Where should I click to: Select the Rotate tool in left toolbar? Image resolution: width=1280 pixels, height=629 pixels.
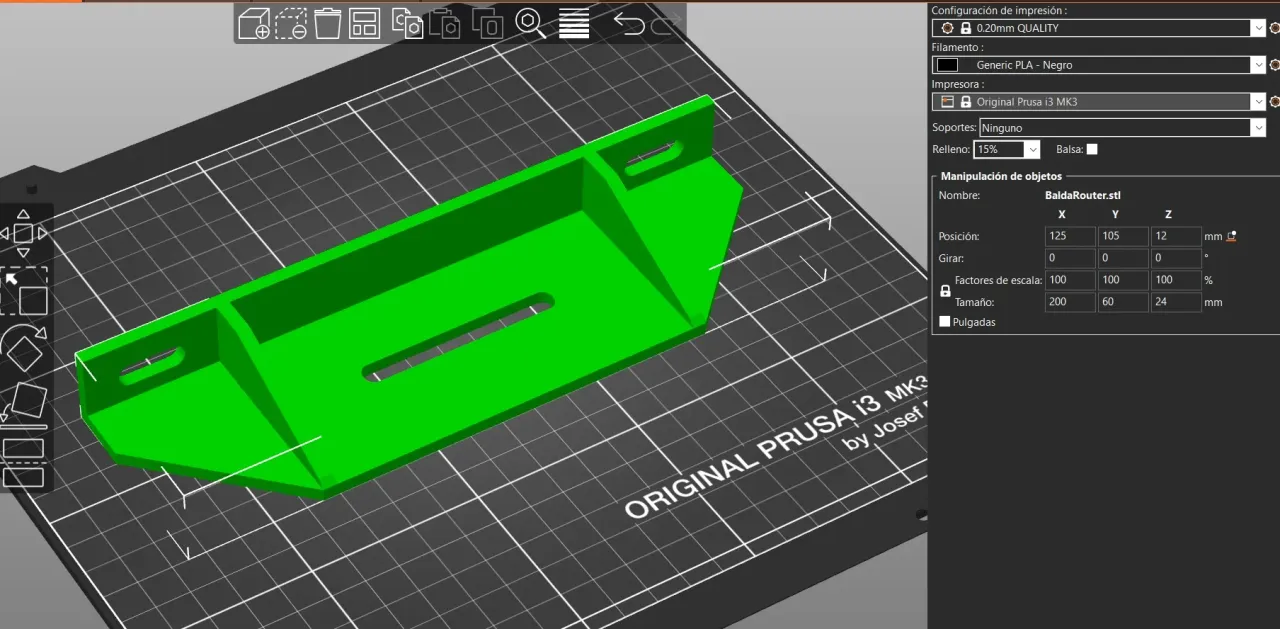coord(25,348)
